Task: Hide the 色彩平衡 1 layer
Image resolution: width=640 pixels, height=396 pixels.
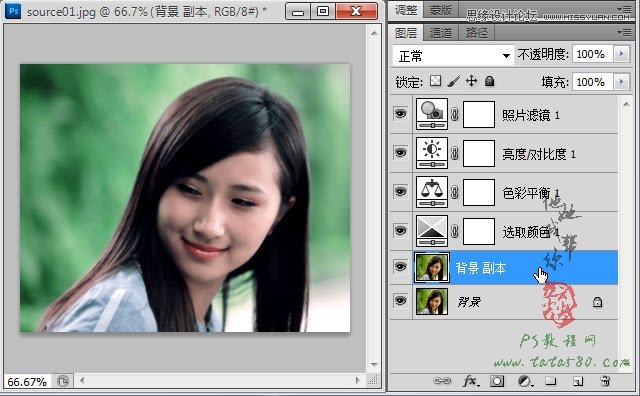Action: (x=400, y=191)
